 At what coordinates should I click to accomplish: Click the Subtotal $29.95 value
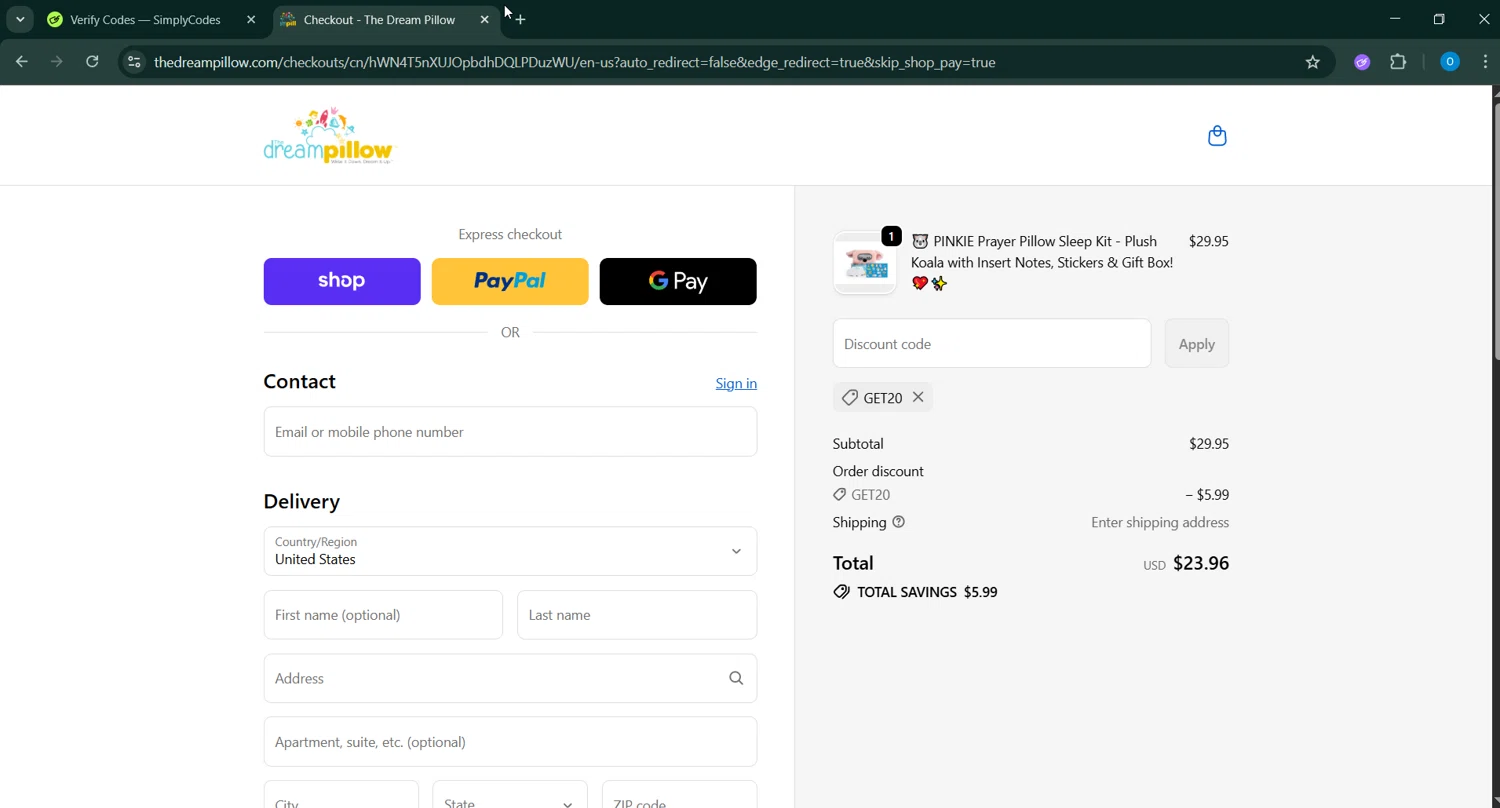pos(1209,443)
